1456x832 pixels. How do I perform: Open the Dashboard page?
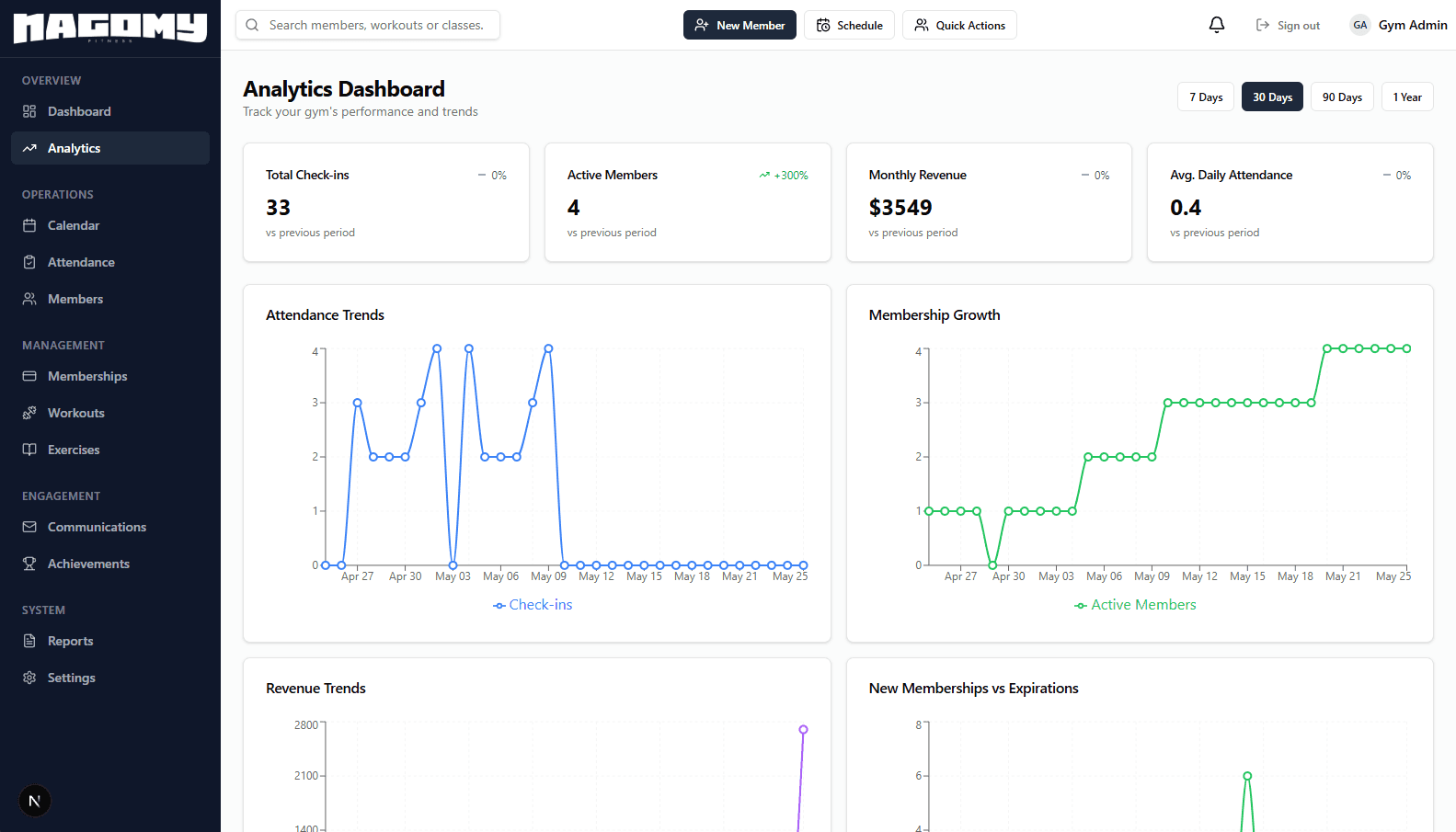110,111
